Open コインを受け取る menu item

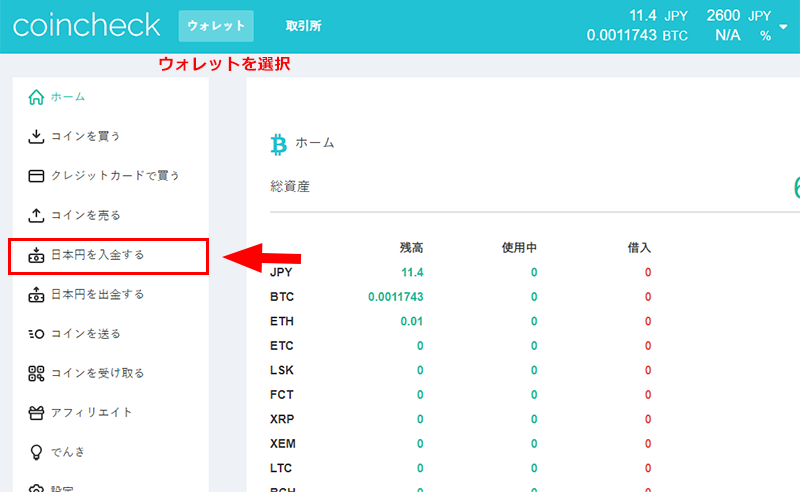point(97,373)
